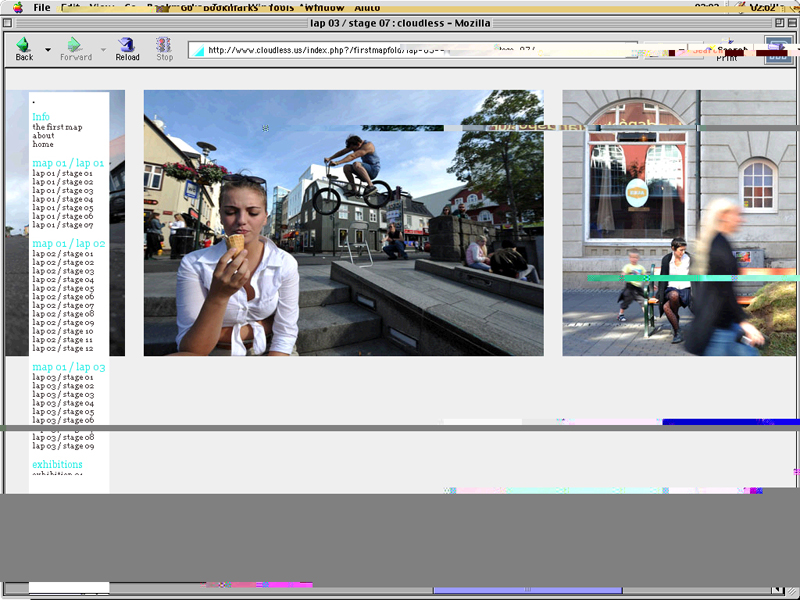
Task: Select 'lap 02 / stage 01'
Action: pyautogui.click(x=63, y=254)
